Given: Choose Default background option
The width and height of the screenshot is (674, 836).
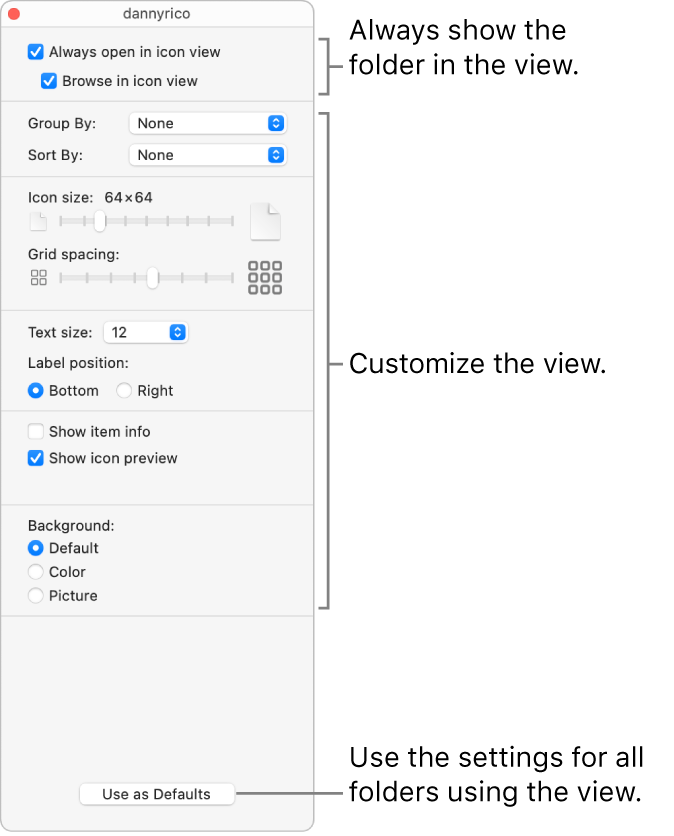Looking at the screenshot, I should (x=36, y=548).
